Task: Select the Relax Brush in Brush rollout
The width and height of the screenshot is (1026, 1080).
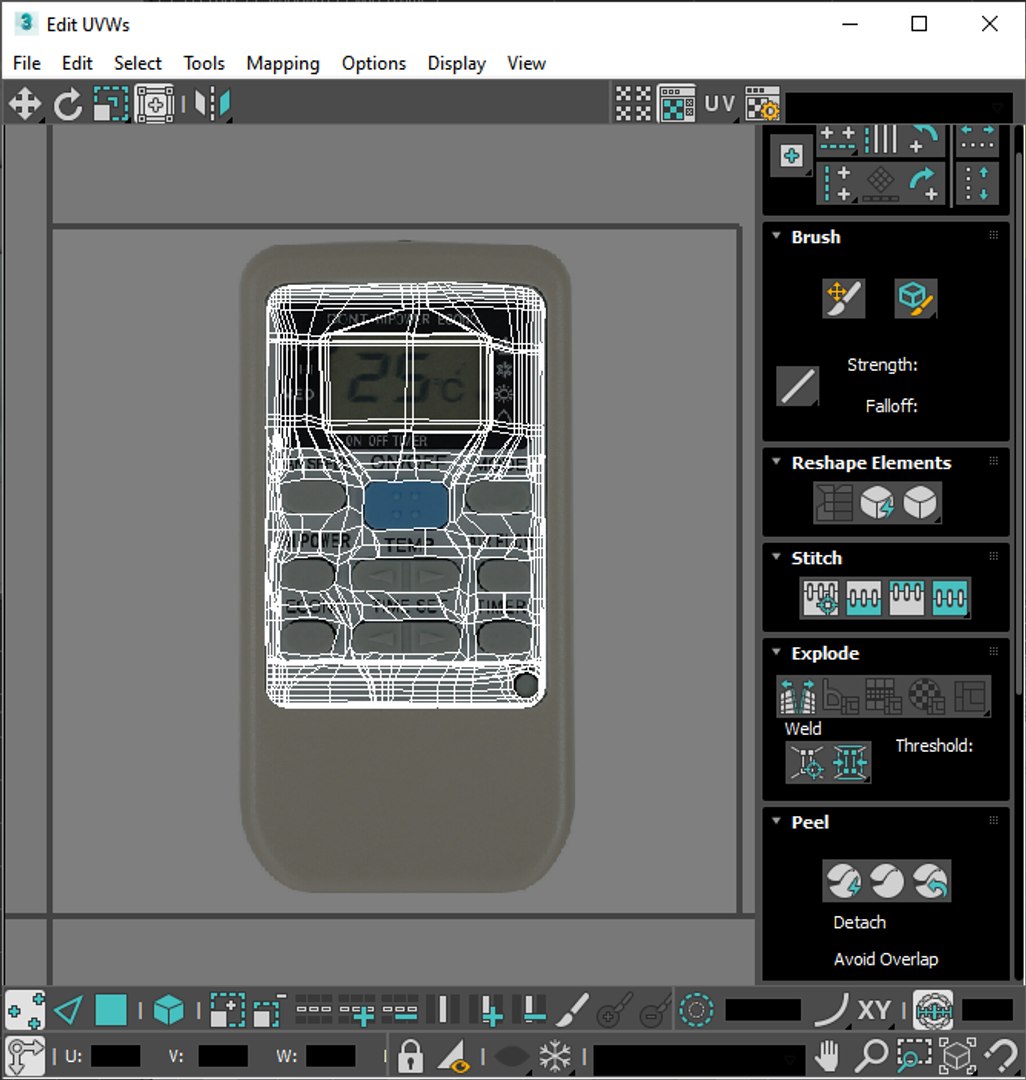Action: [x=915, y=298]
